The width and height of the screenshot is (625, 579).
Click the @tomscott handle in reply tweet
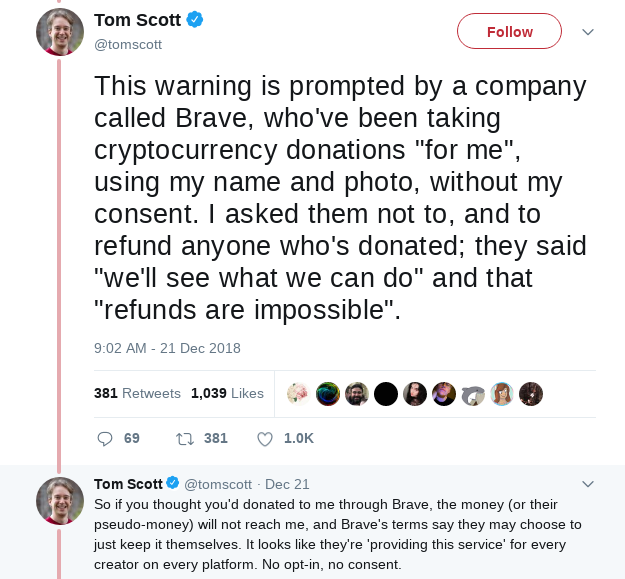pos(219,484)
